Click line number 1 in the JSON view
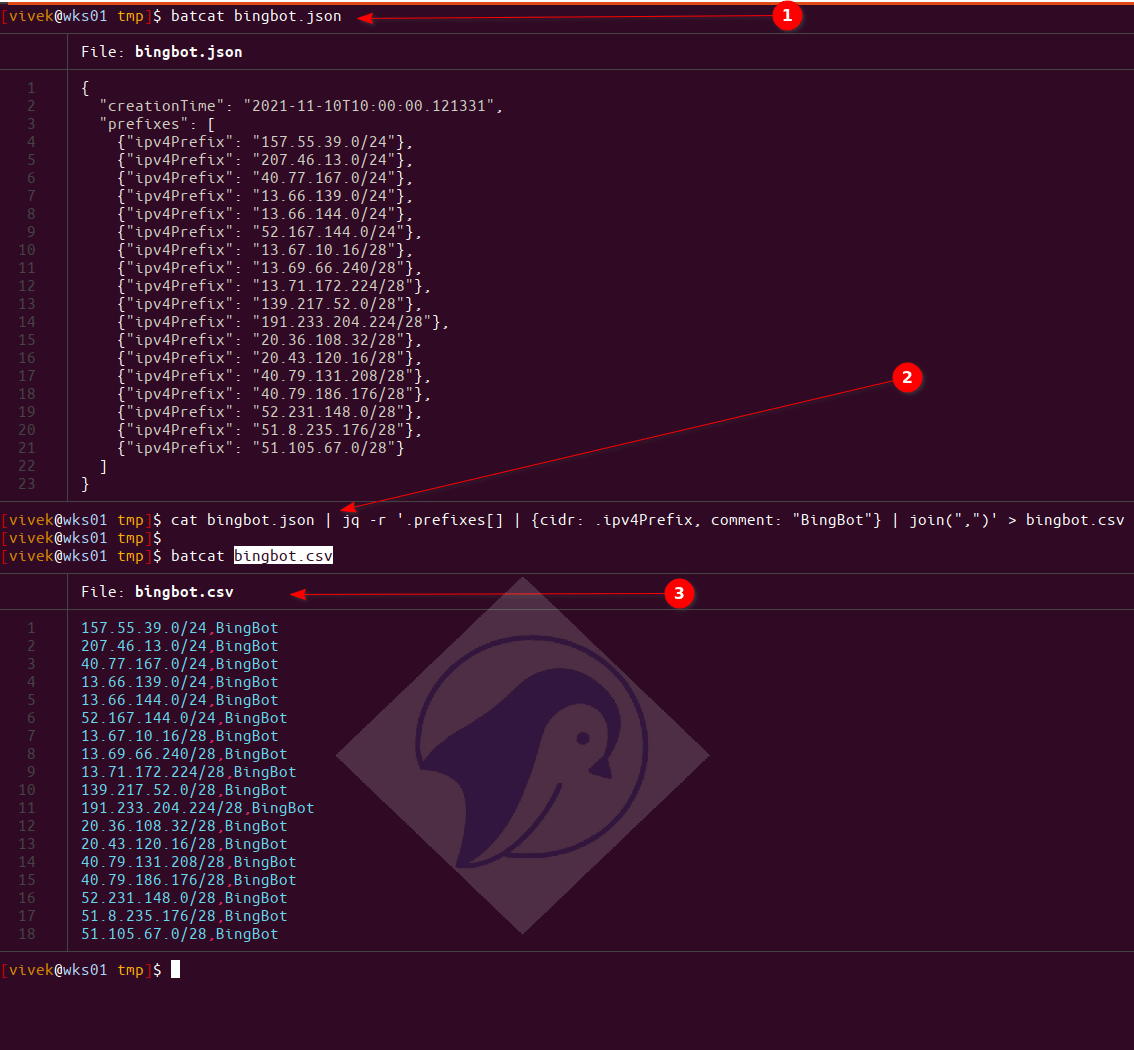1134x1050 pixels. pyautogui.click(x=31, y=87)
